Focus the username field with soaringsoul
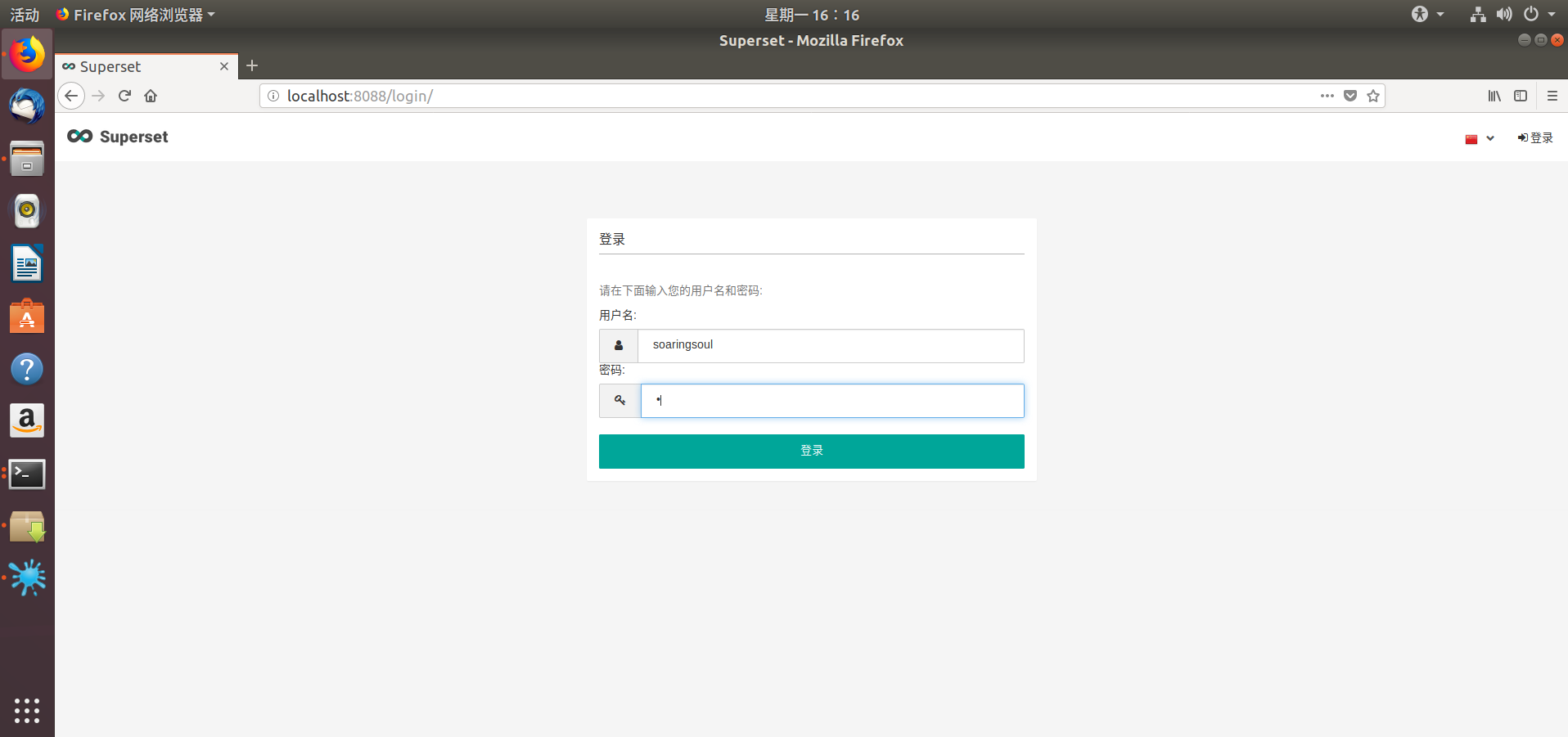This screenshot has width=1568, height=737. tap(831, 346)
